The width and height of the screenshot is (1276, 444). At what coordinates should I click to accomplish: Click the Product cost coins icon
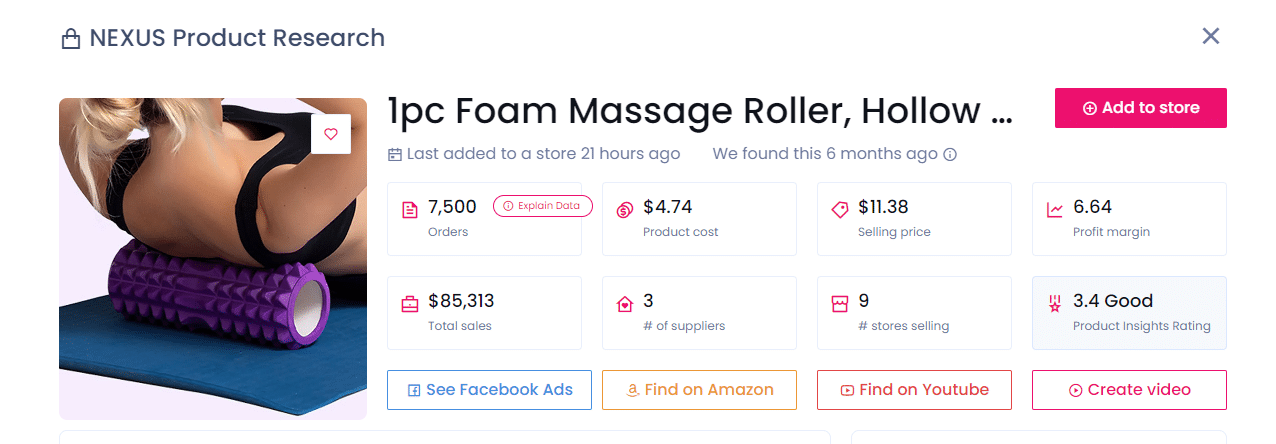[625, 210]
